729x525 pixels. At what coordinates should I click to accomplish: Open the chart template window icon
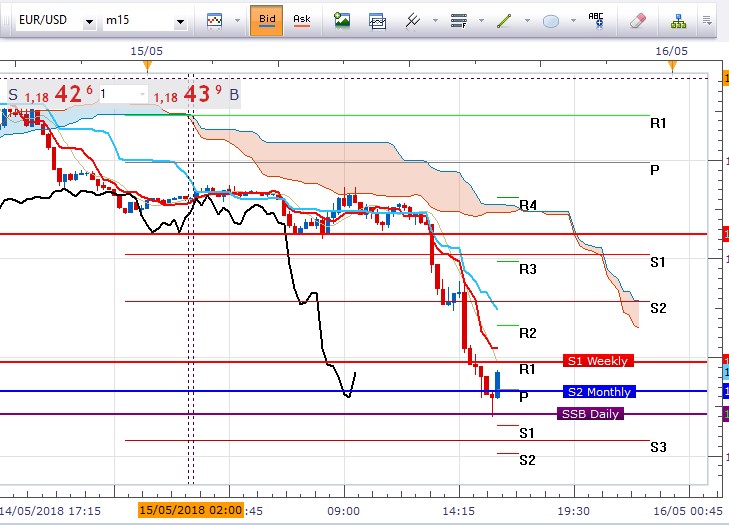point(377,21)
